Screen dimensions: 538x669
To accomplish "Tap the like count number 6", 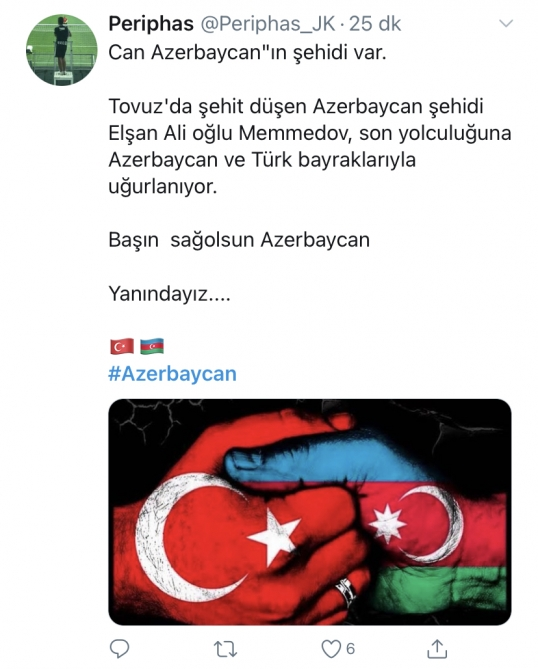I will coord(350,649).
